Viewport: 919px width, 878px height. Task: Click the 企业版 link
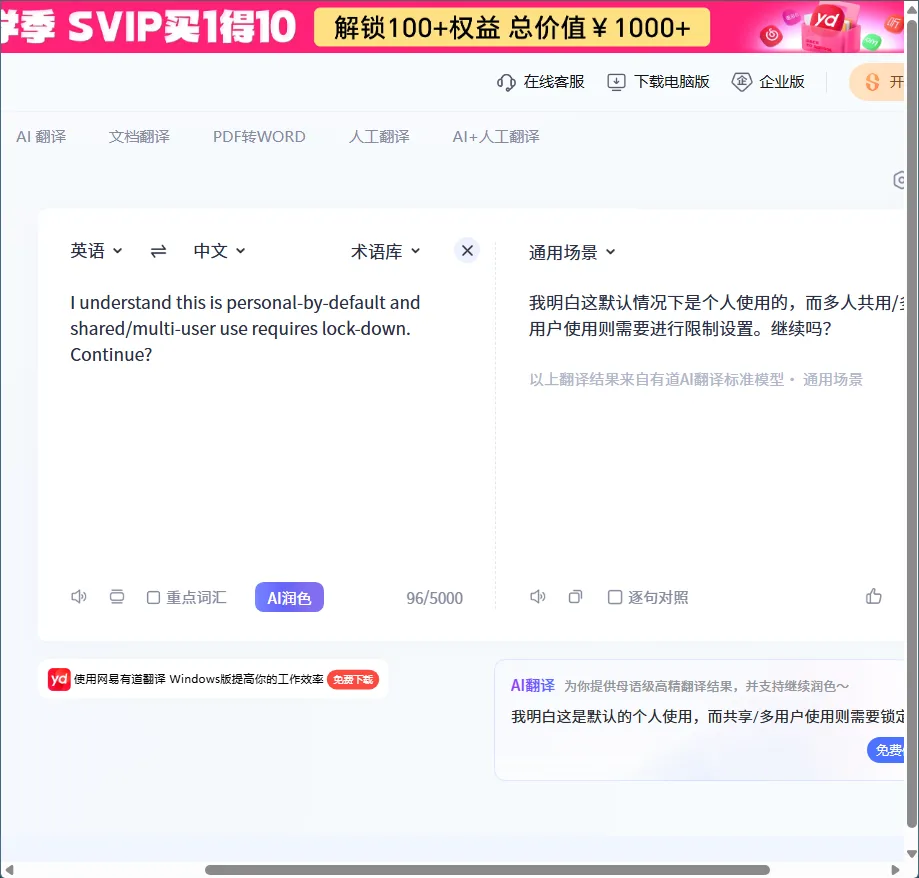point(782,82)
